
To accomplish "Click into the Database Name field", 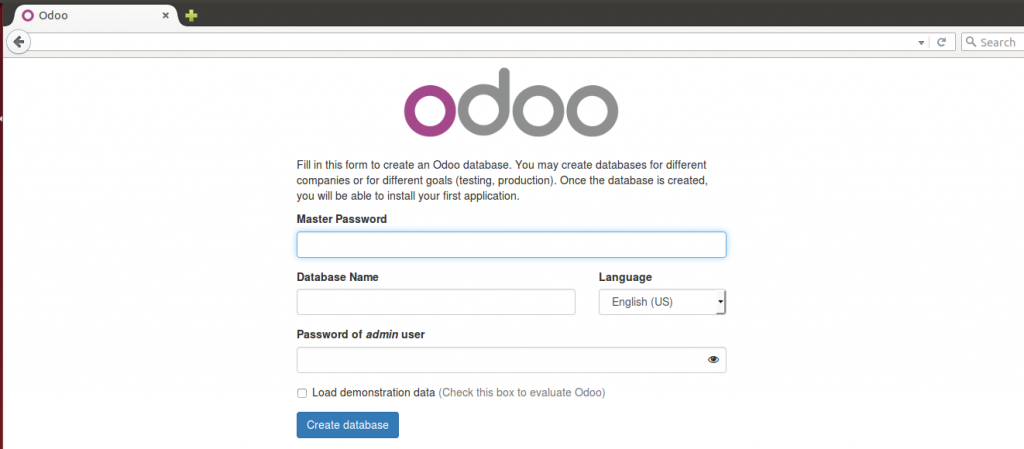I will tap(436, 302).
